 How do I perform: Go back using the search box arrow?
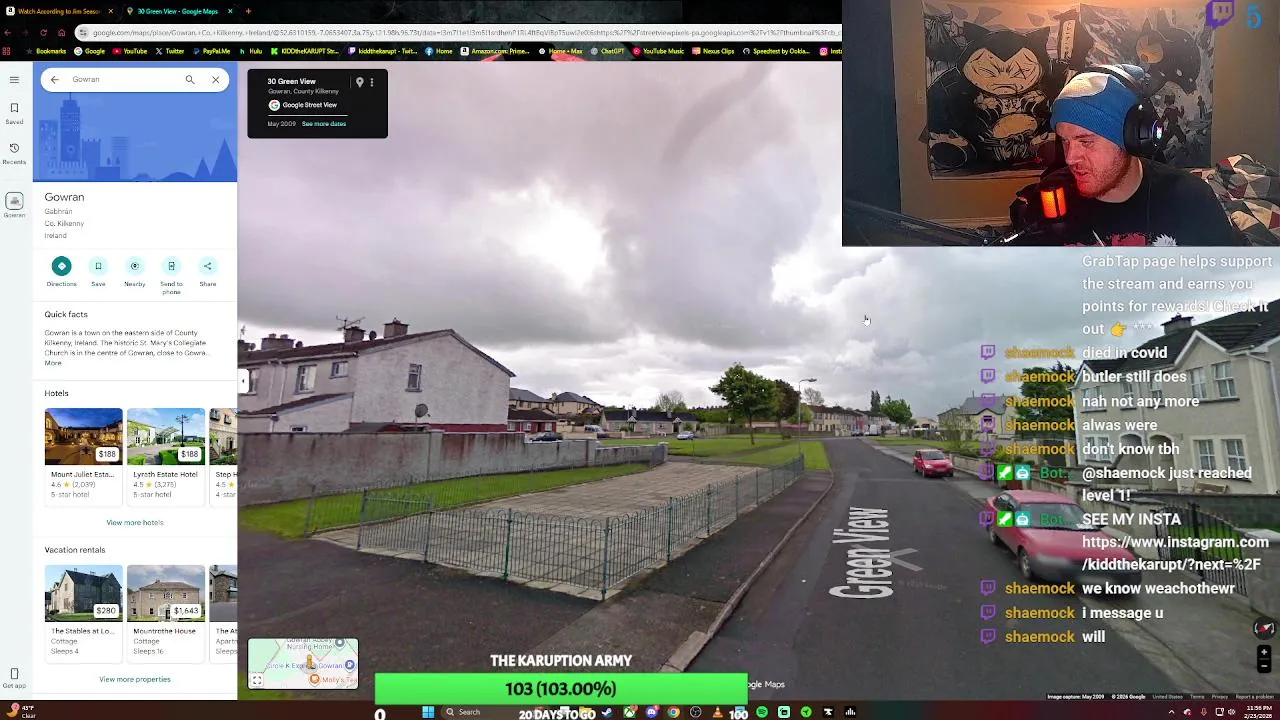(55, 79)
